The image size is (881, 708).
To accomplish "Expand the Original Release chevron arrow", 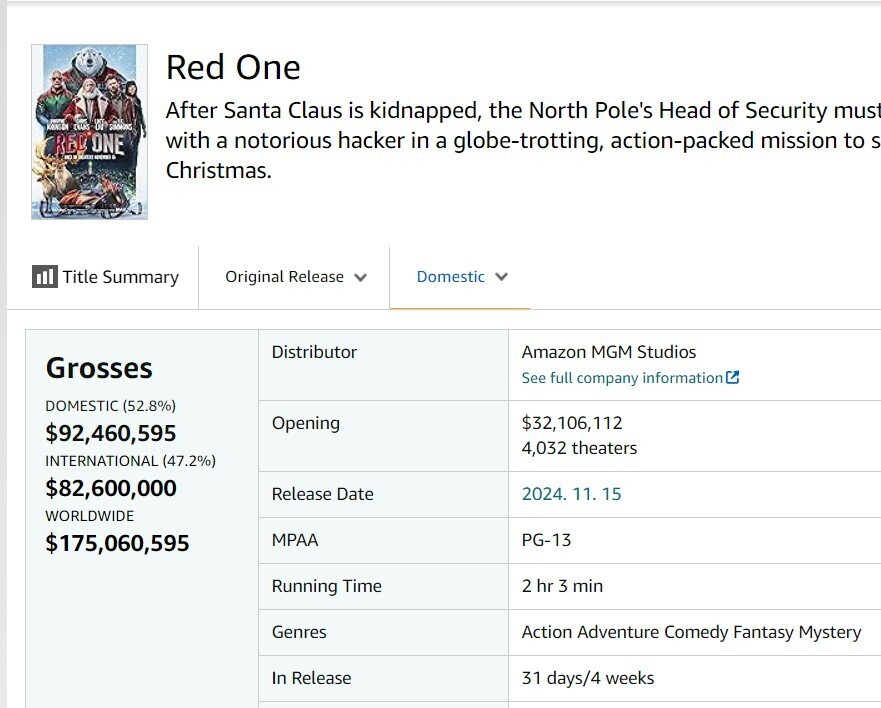I will click(x=361, y=278).
